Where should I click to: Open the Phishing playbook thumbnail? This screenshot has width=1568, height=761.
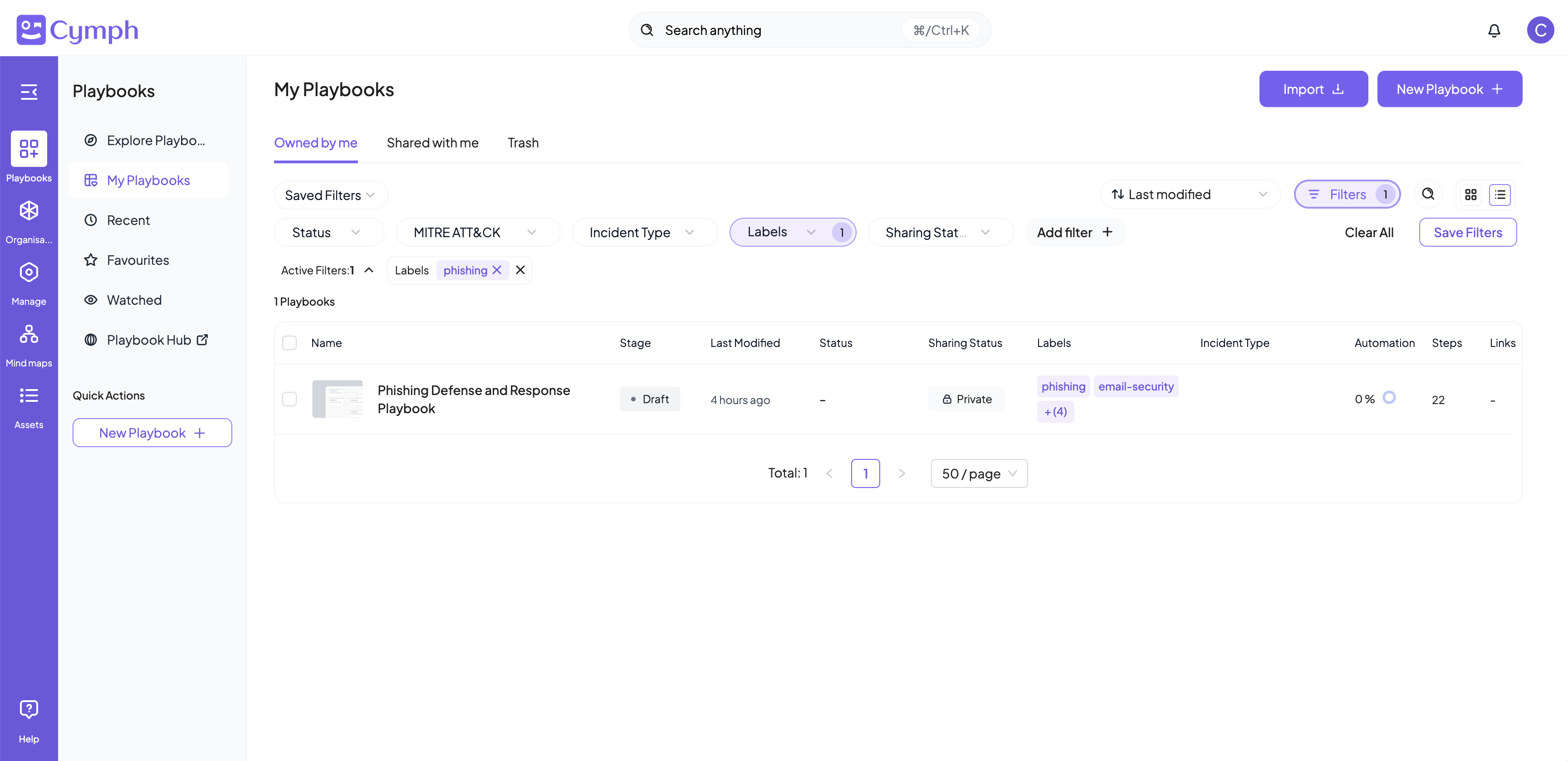[x=337, y=399]
